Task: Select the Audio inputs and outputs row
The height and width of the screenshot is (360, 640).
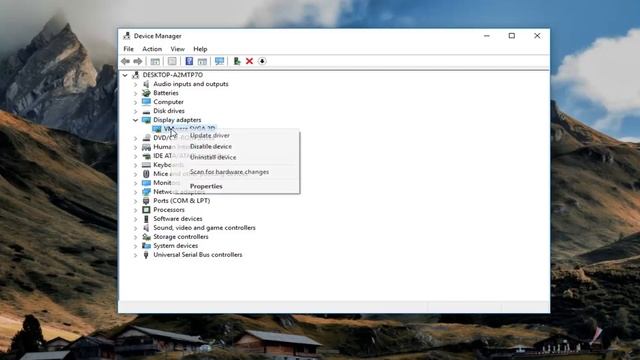Action: (191, 84)
